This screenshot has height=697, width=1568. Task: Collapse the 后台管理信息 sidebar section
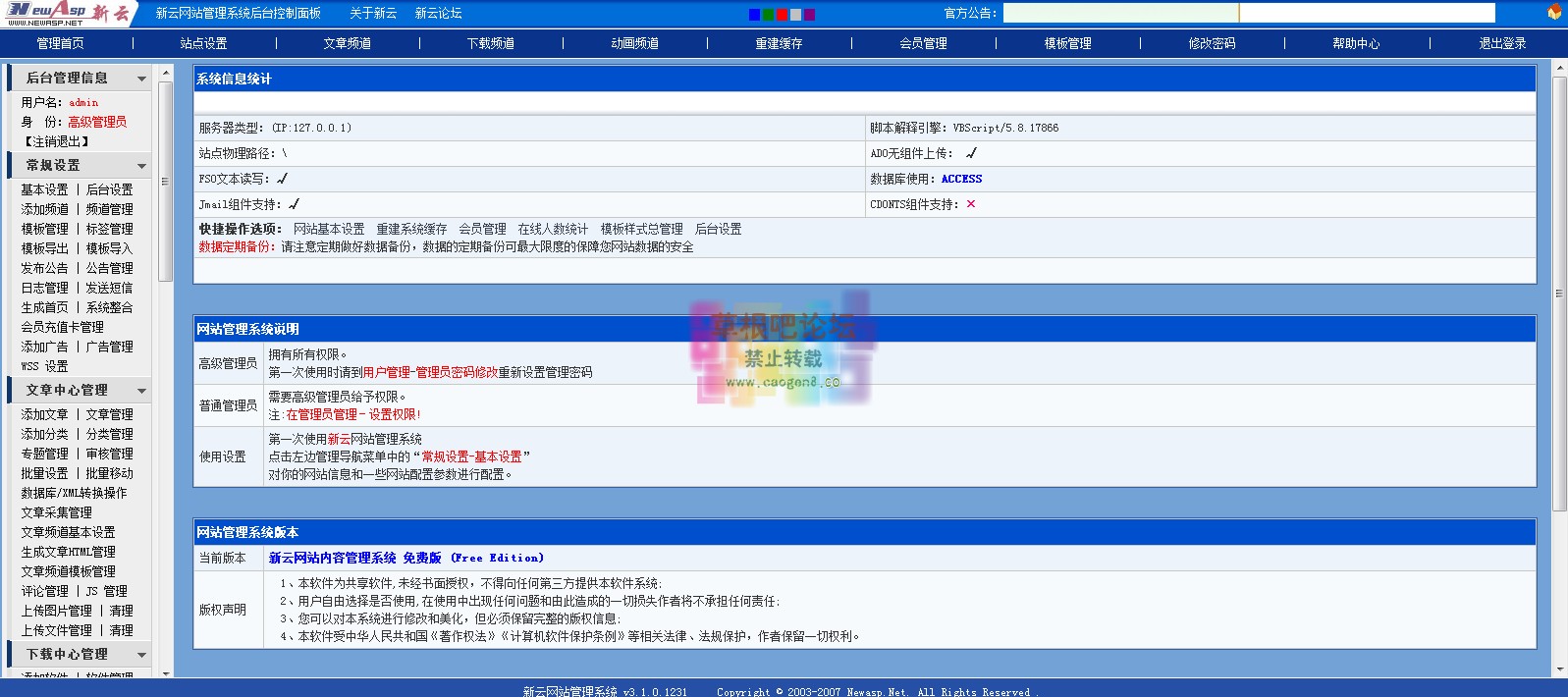141,79
